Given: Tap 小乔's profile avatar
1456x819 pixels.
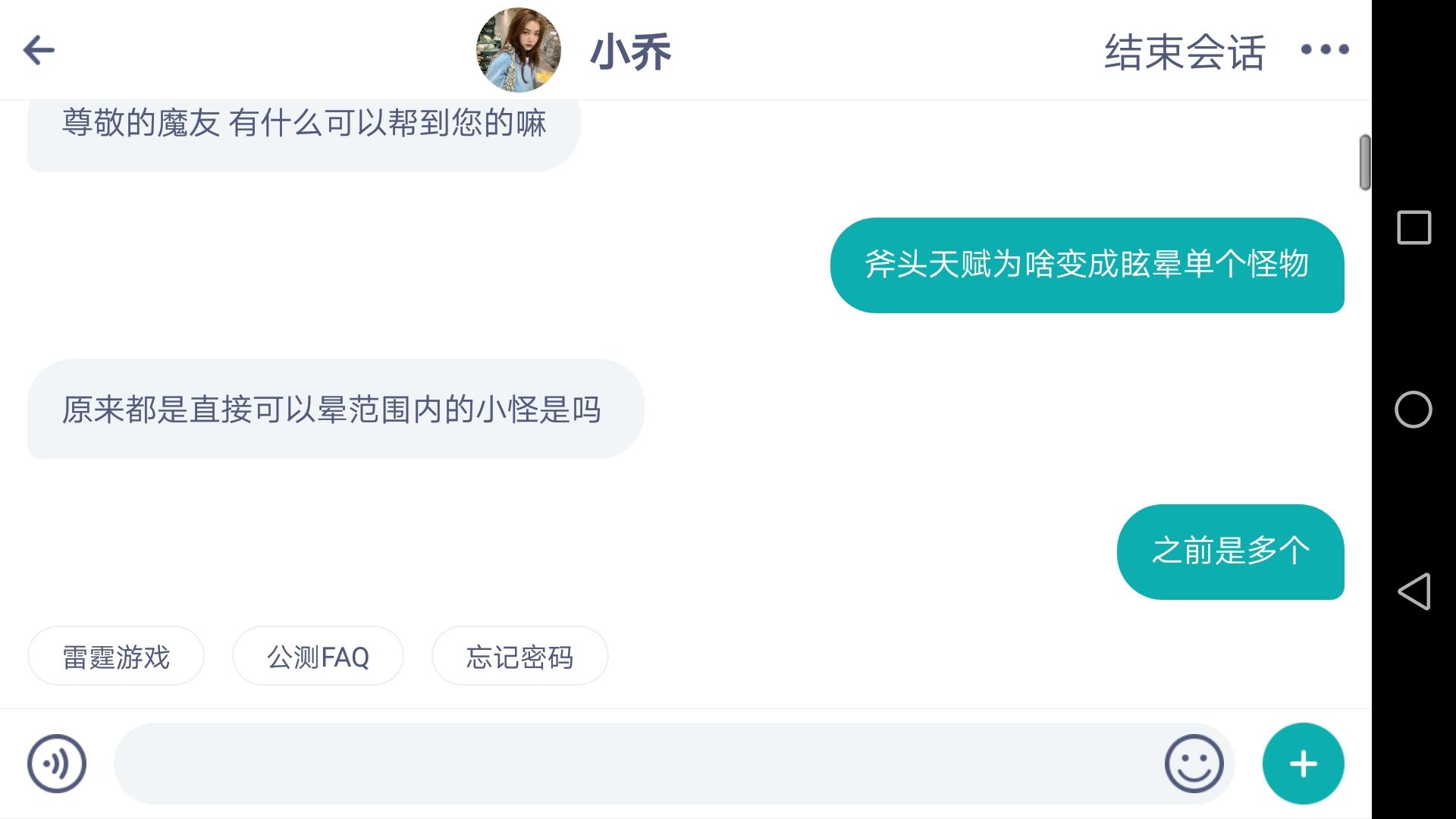Looking at the screenshot, I should (519, 50).
